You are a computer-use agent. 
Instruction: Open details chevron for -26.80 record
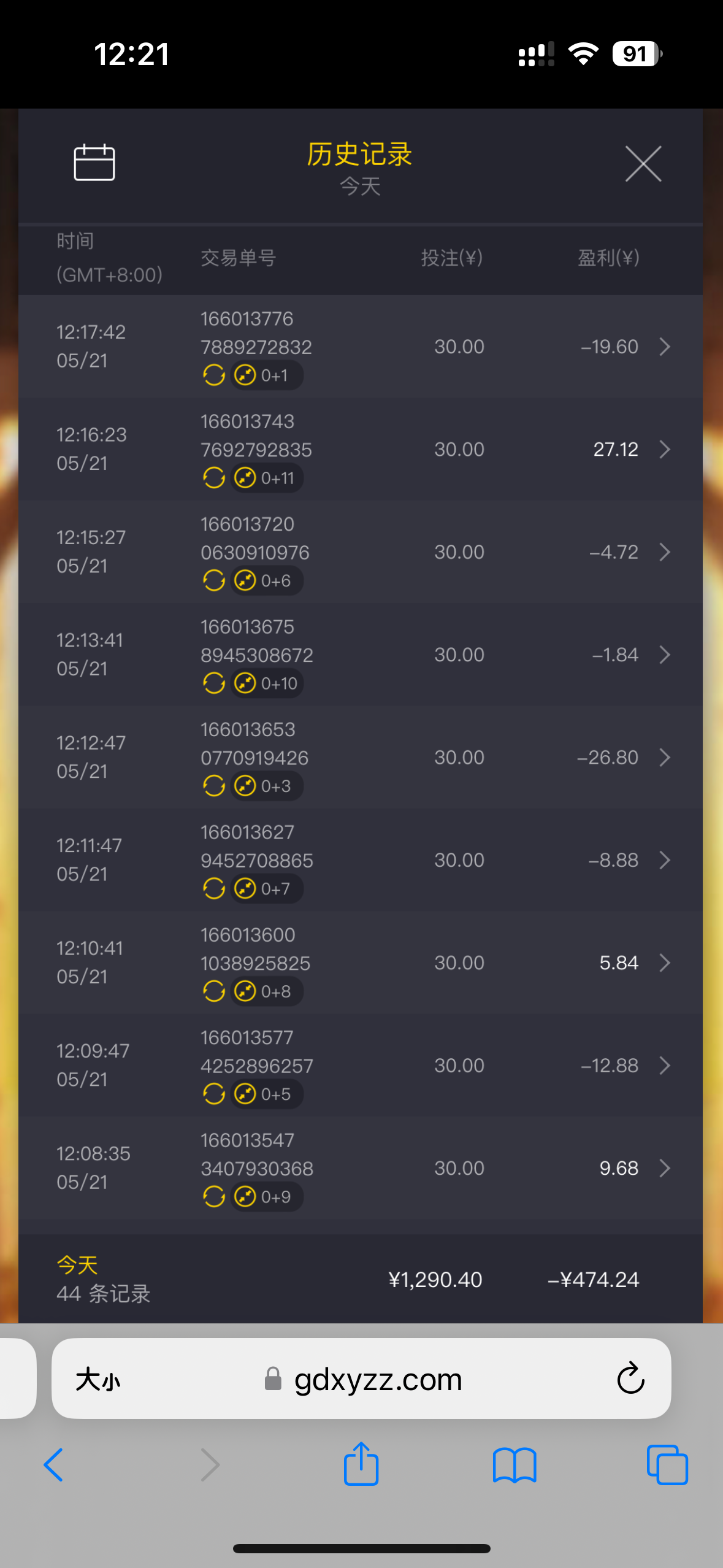(x=665, y=758)
